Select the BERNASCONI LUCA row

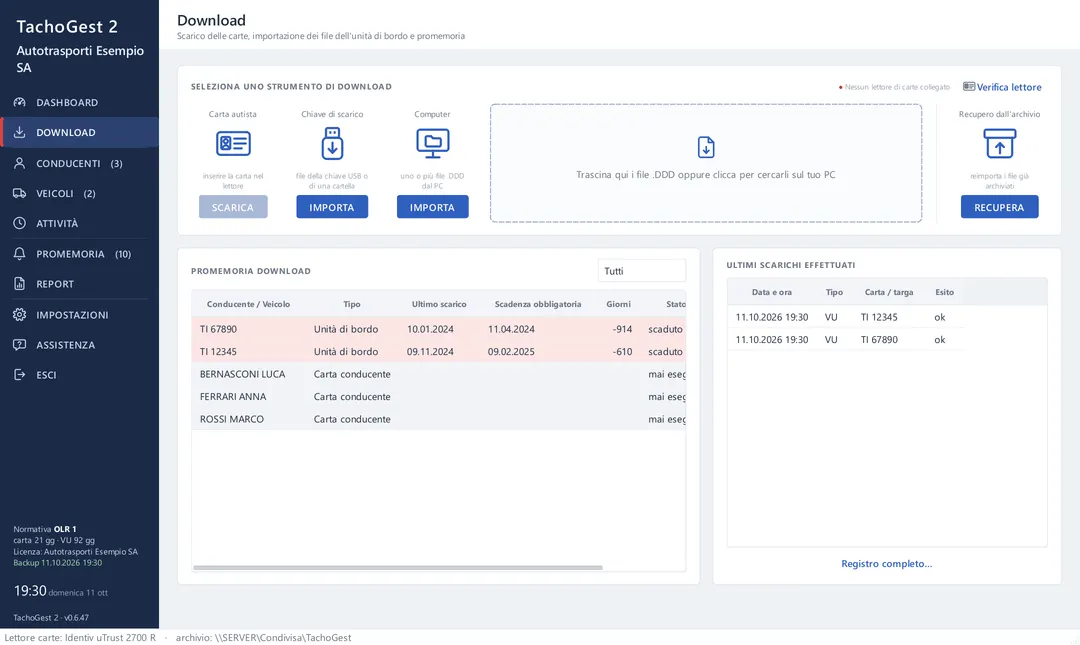pos(439,374)
